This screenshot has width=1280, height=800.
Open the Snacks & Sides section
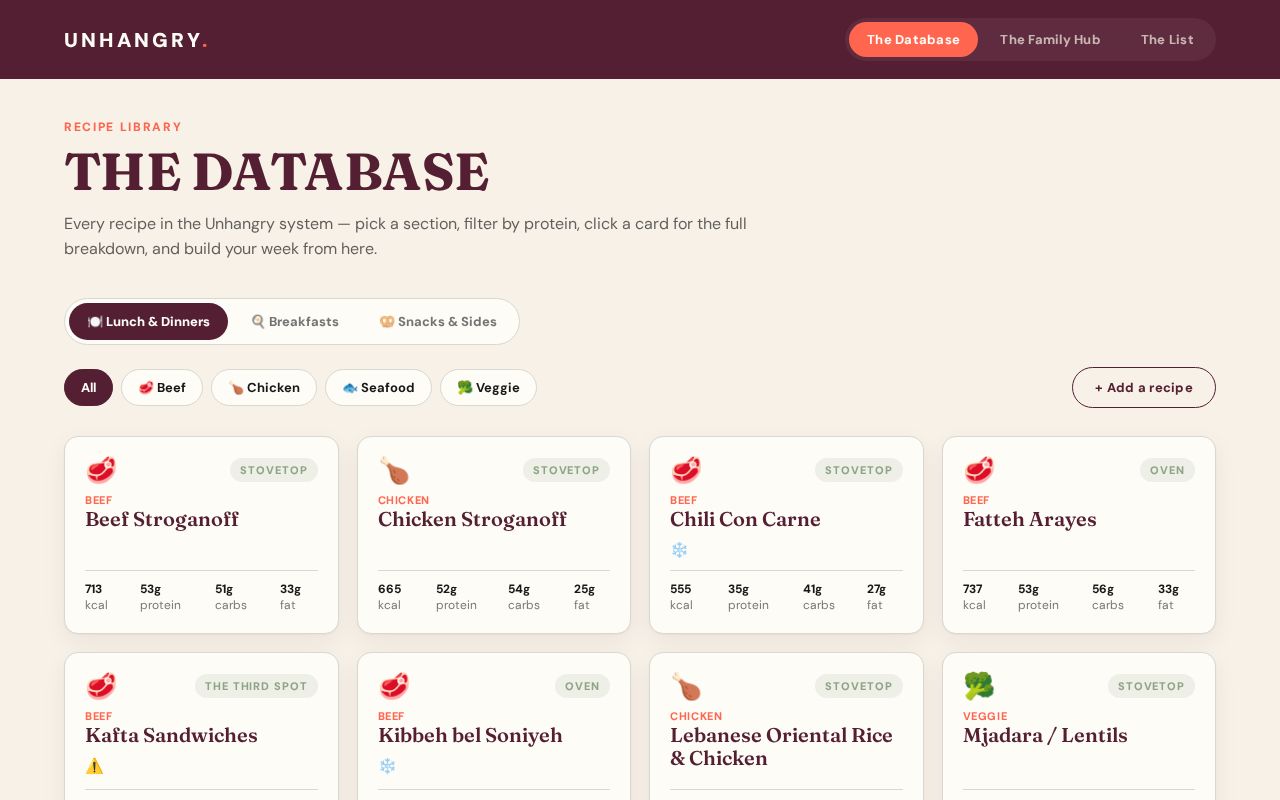(x=438, y=322)
